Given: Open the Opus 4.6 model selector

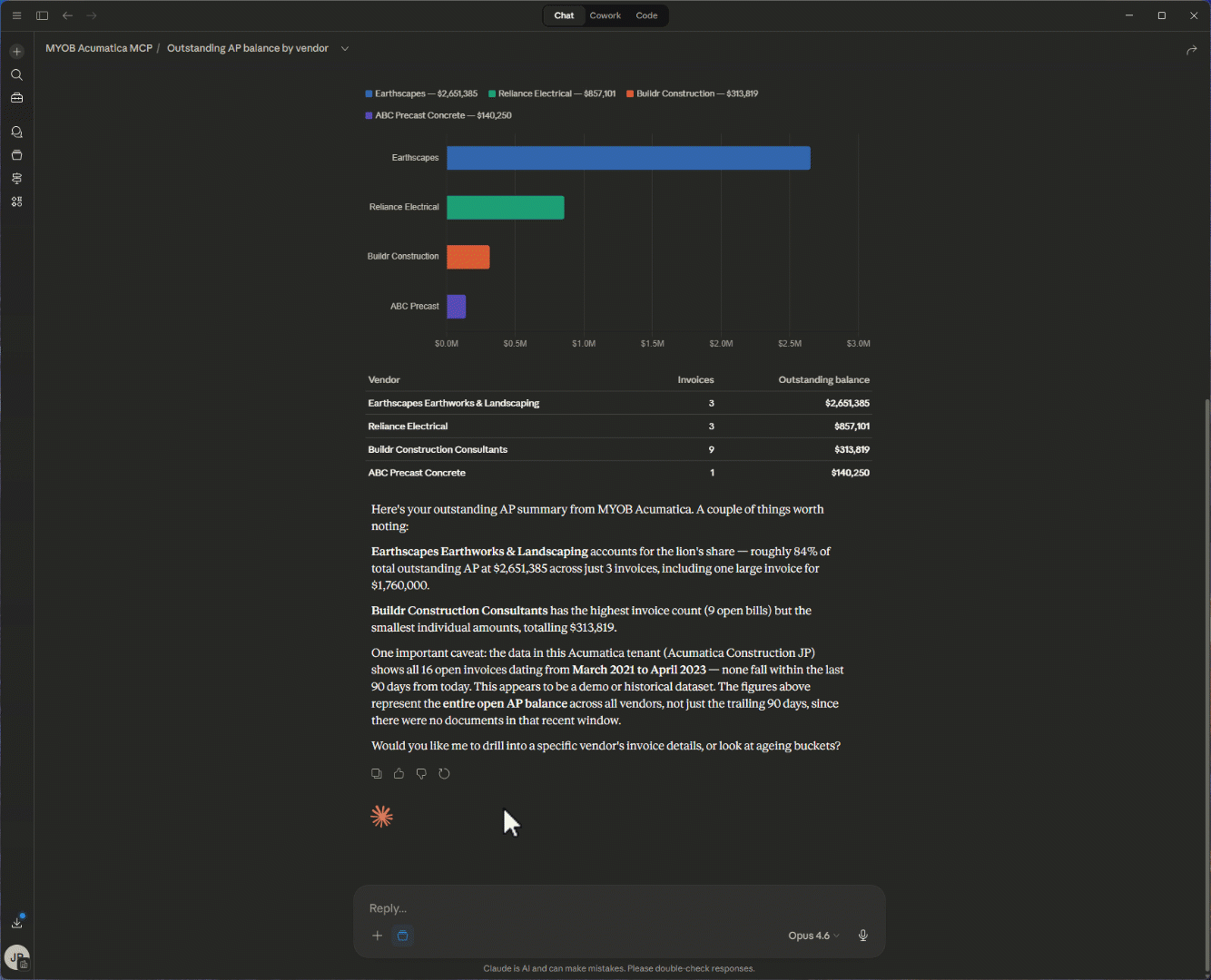Looking at the screenshot, I should (811, 936).
